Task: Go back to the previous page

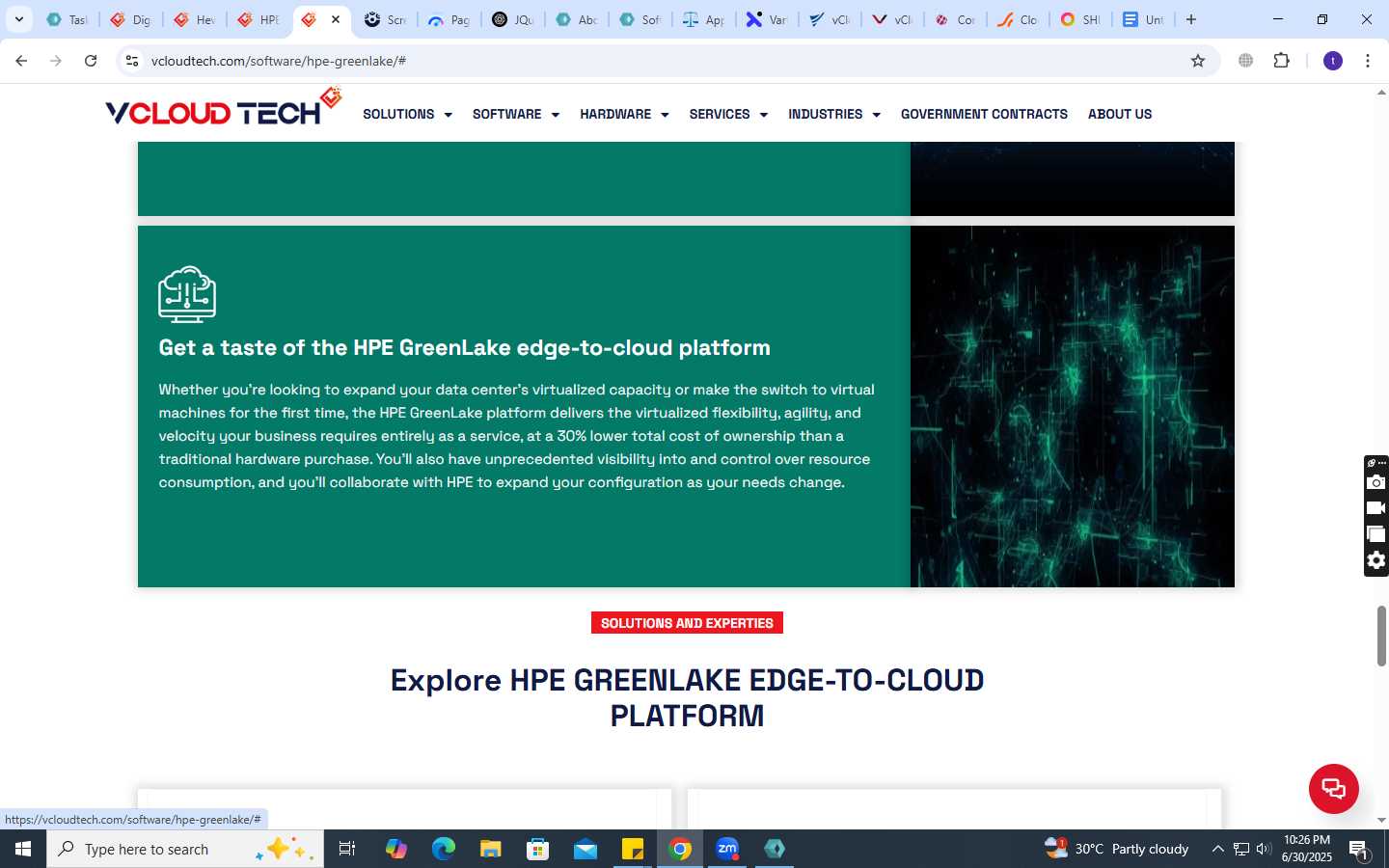Action: click(x=21, y=61)
